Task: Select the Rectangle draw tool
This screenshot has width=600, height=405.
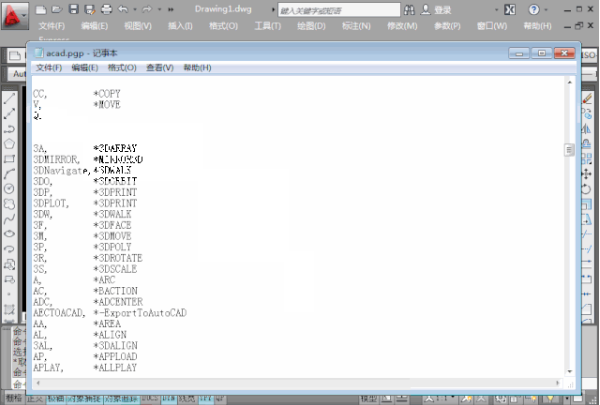Action: [9, 158]
